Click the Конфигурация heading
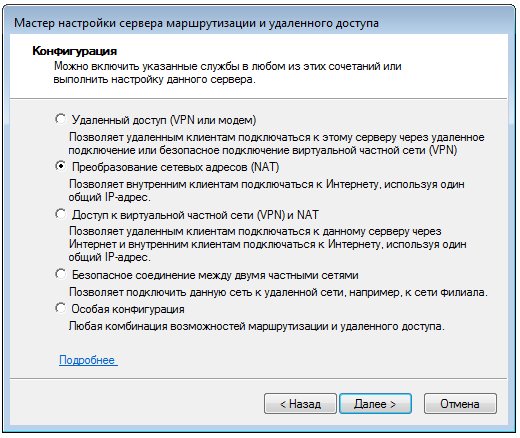The image size is (520, 438). (x=75, y=51)
